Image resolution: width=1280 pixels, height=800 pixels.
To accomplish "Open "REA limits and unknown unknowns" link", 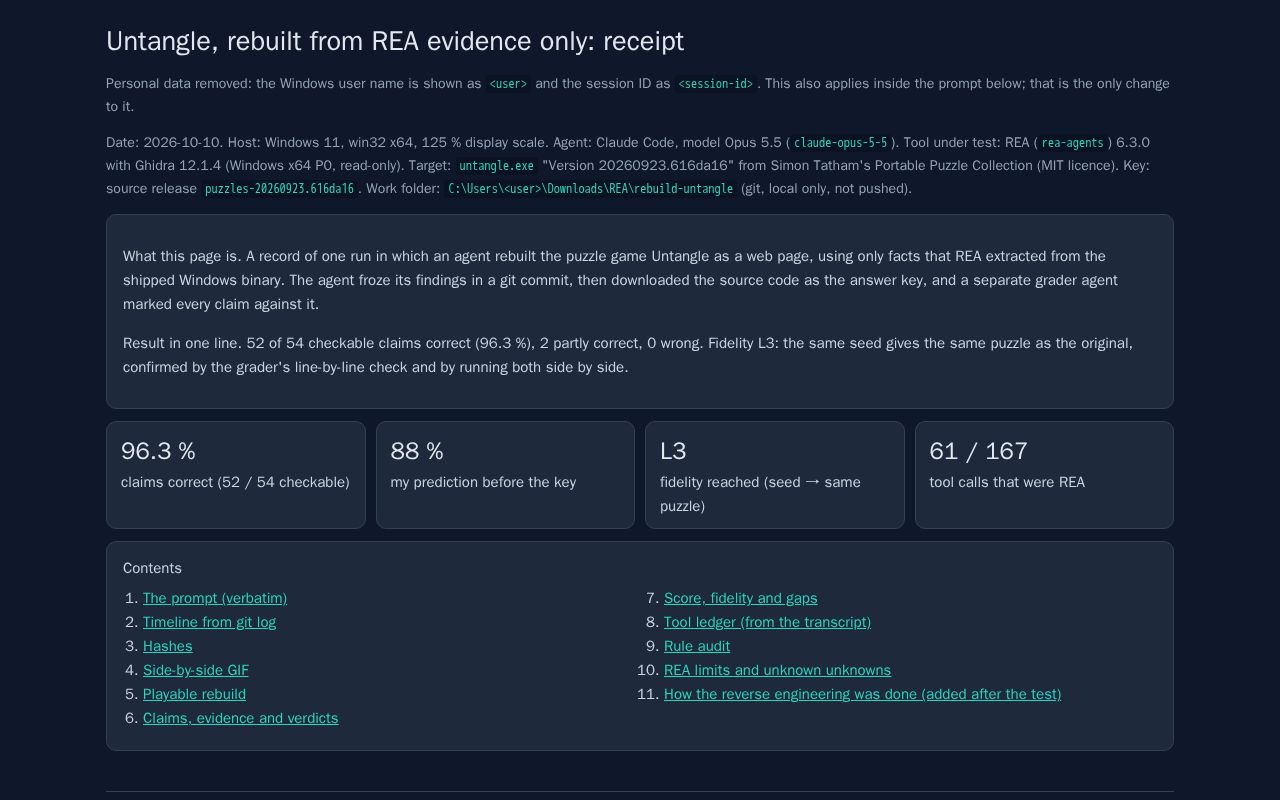I will (777, 670).
